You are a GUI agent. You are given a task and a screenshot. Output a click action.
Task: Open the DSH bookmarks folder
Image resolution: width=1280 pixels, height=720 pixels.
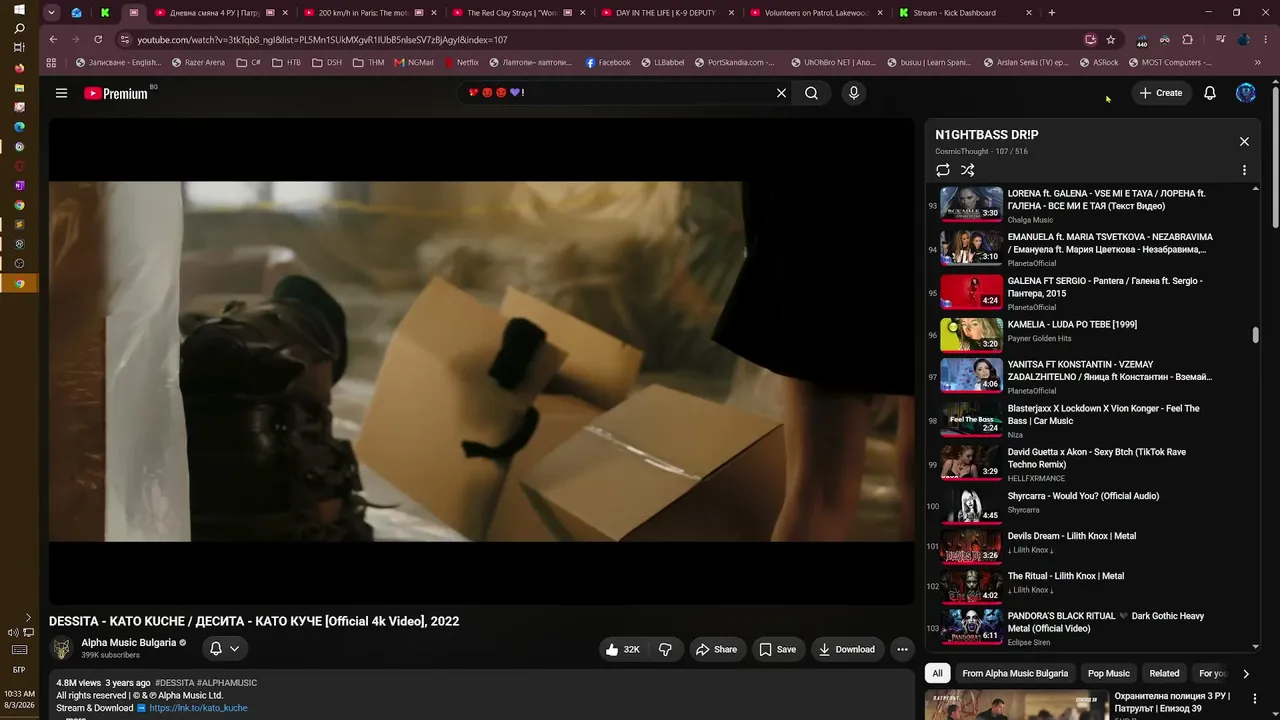(327, 62)
